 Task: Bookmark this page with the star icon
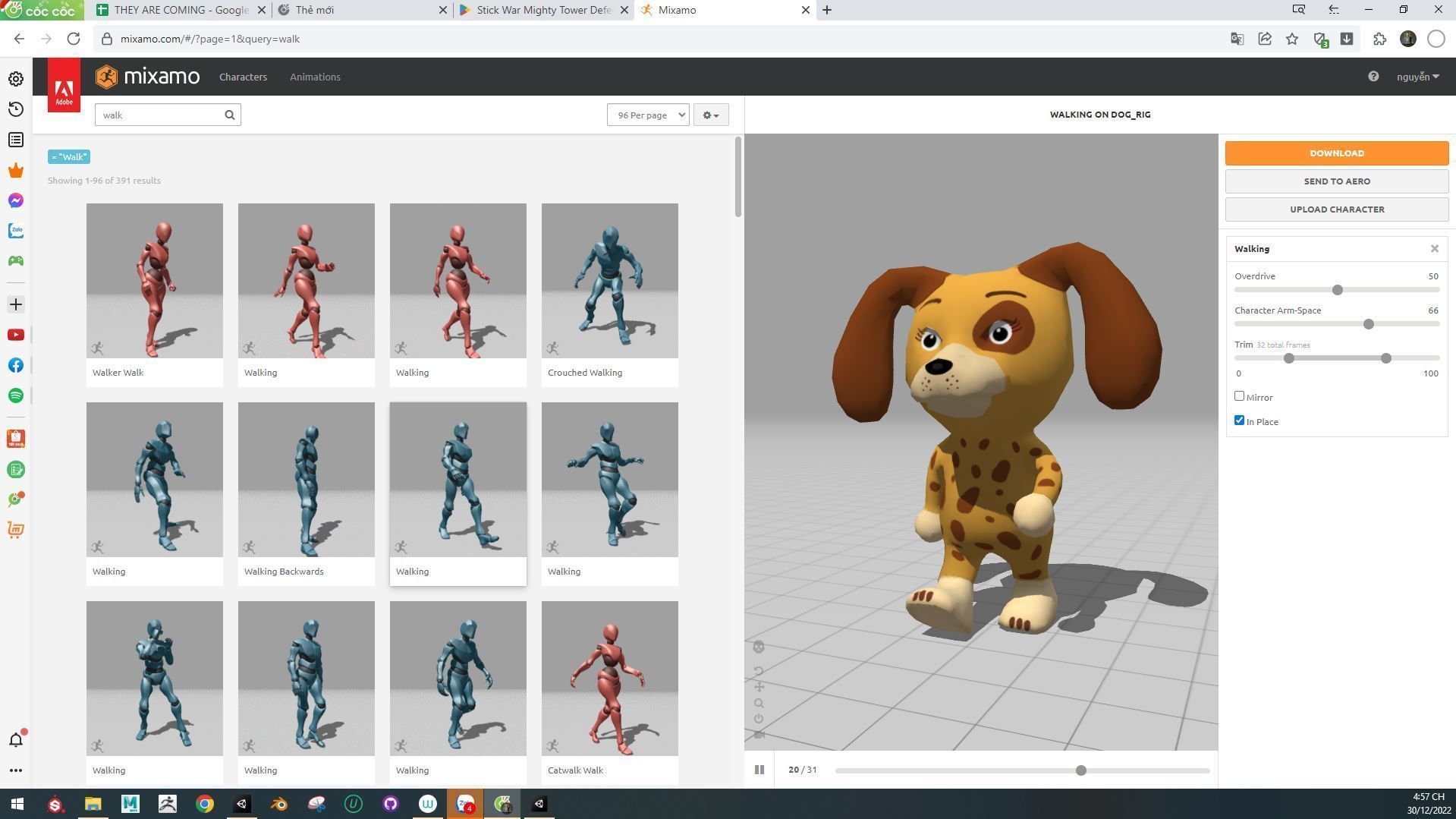pos(1292,39)
